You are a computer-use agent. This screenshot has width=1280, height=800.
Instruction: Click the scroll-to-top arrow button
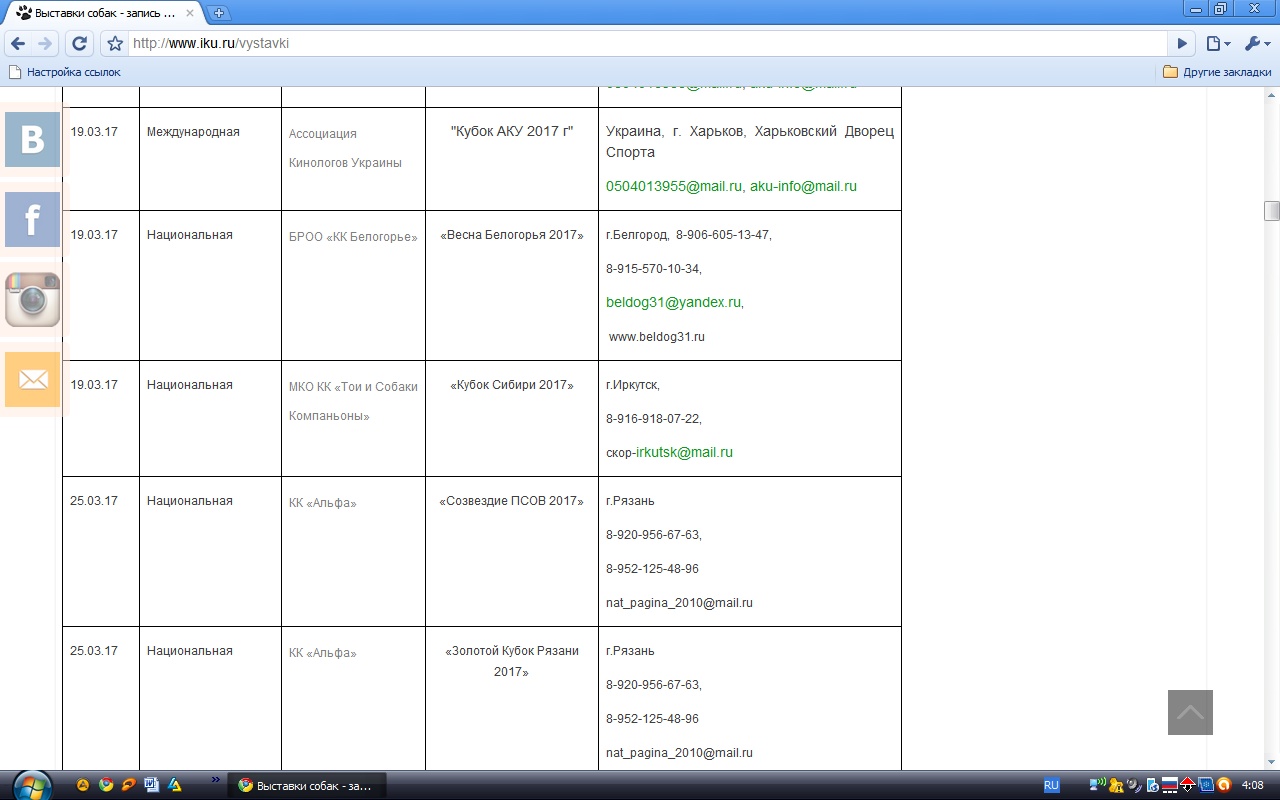click(1190, 712)
